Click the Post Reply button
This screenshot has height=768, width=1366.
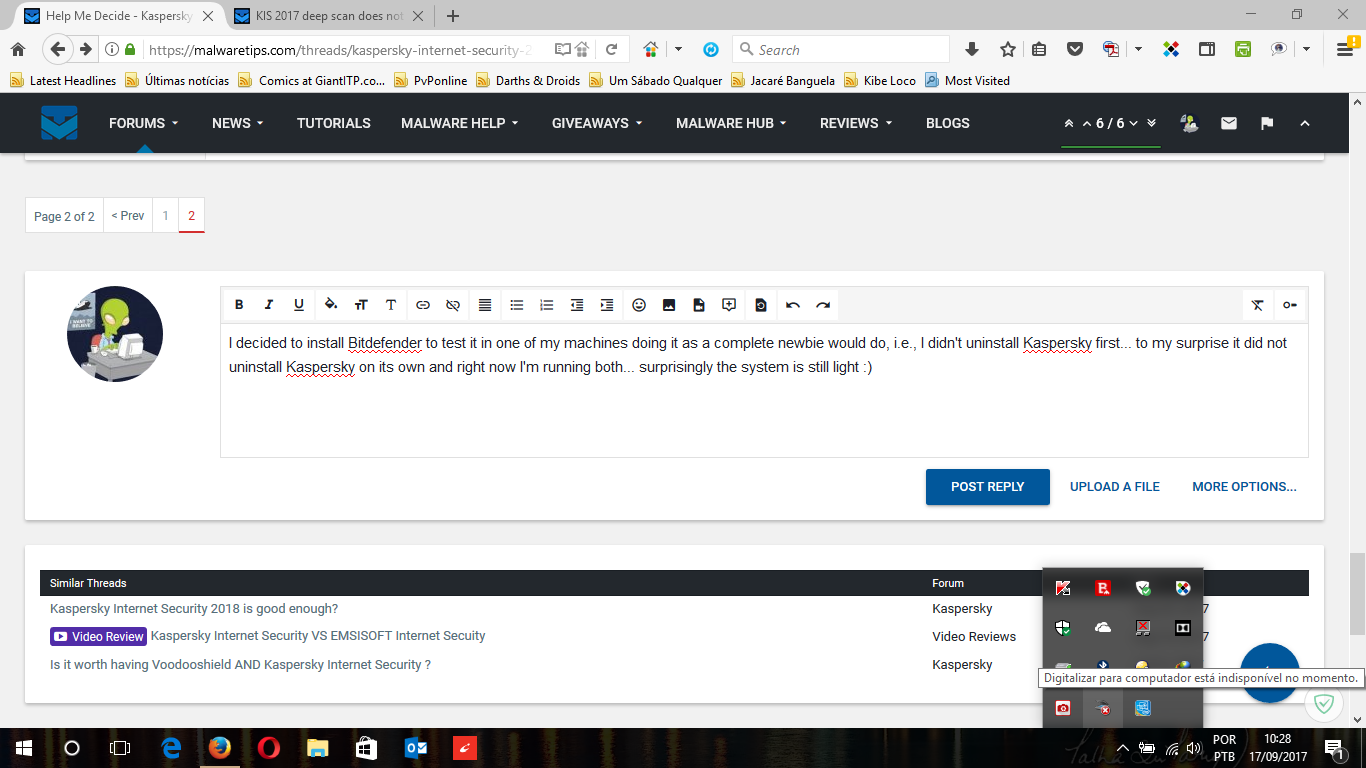(x=988, y=487)
